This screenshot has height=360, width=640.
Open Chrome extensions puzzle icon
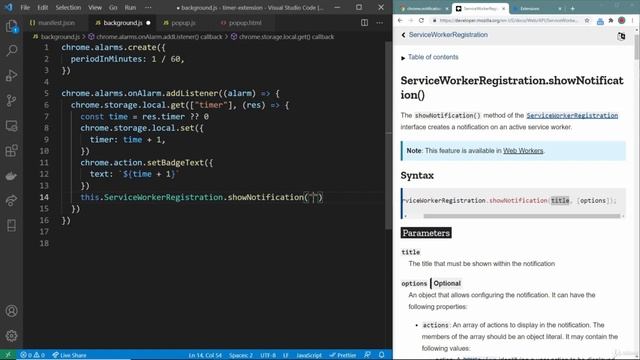tap(611, 20)
